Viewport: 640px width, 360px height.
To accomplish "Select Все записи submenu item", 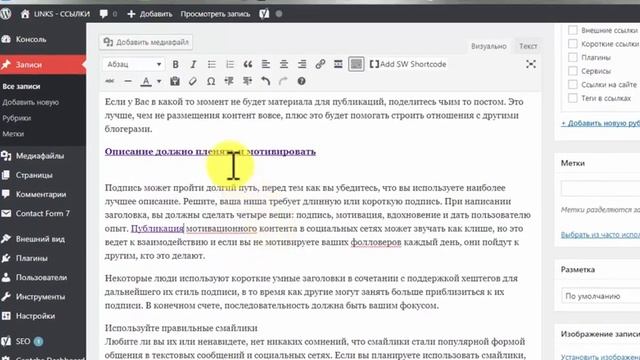I will coord(21,87).
